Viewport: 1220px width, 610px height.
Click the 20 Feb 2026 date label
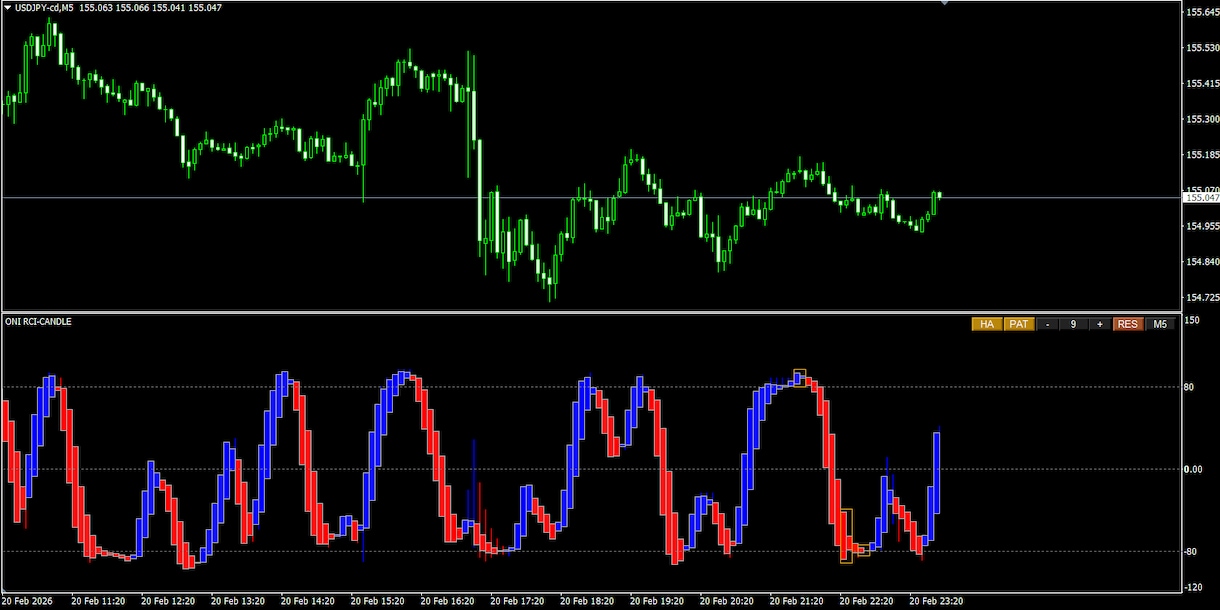29,602
